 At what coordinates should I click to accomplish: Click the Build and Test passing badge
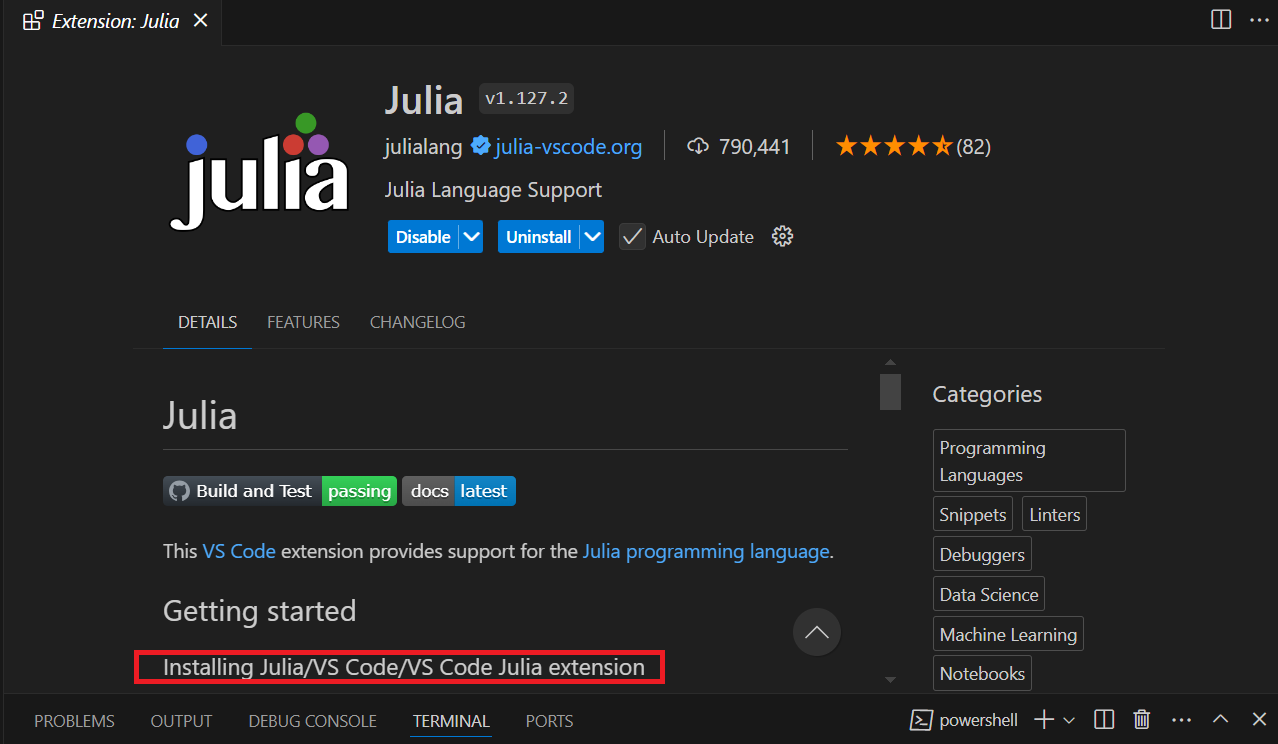coord(280,491)
